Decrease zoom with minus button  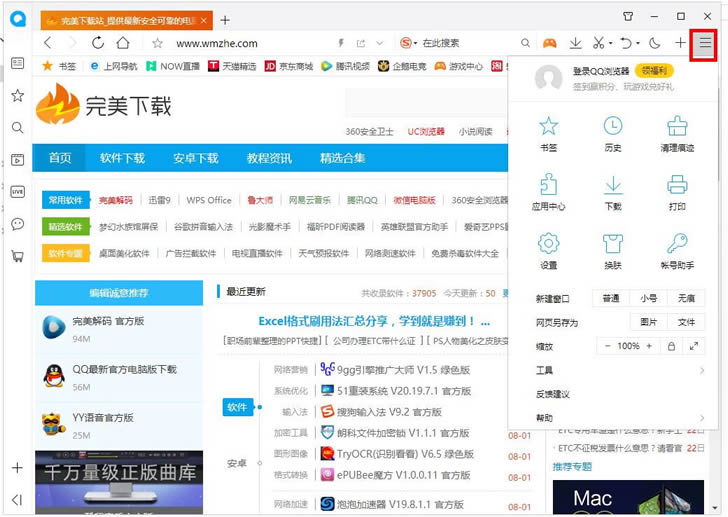607,346
